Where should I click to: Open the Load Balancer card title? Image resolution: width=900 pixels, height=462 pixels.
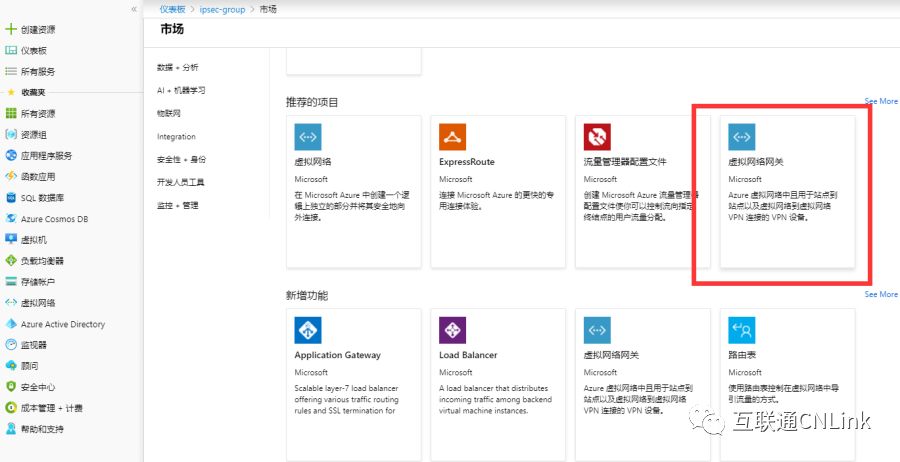(468, 355)
